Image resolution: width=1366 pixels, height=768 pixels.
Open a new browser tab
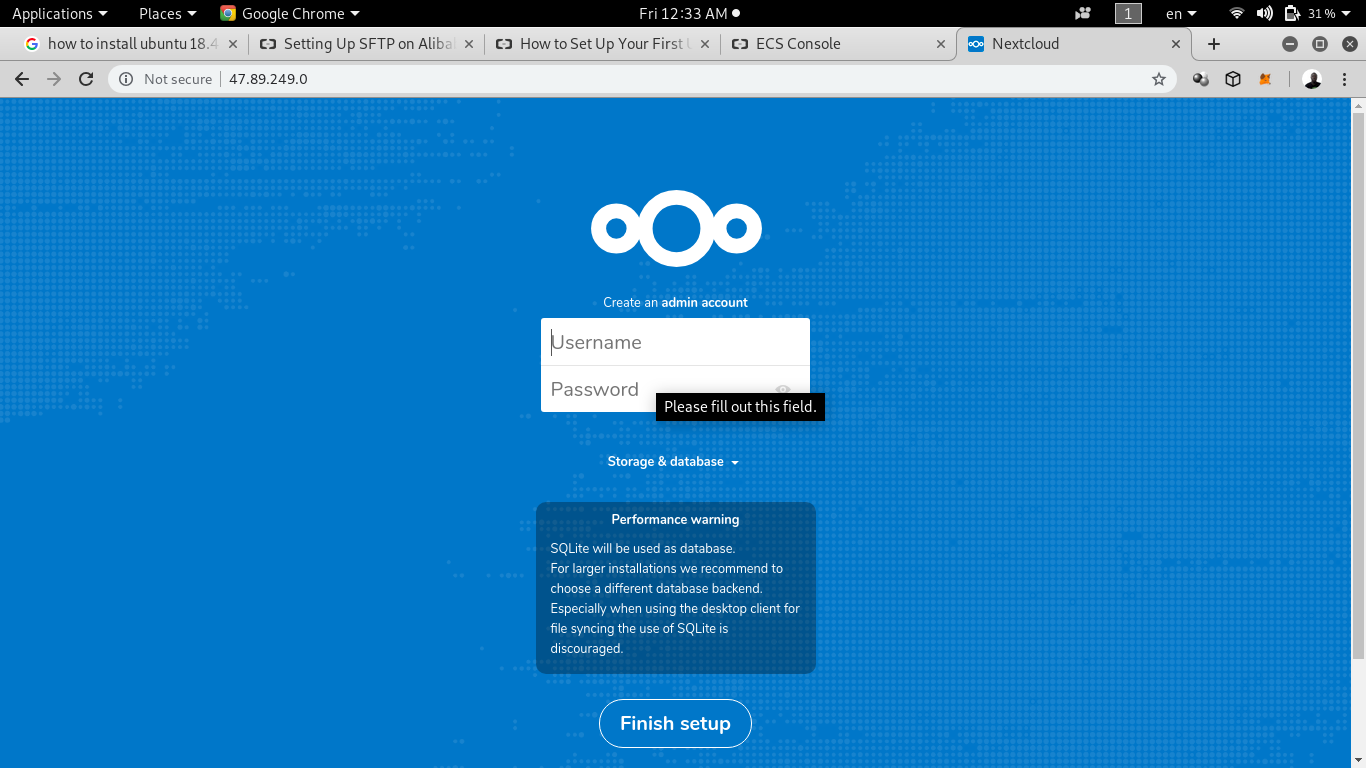[1214, 44]
